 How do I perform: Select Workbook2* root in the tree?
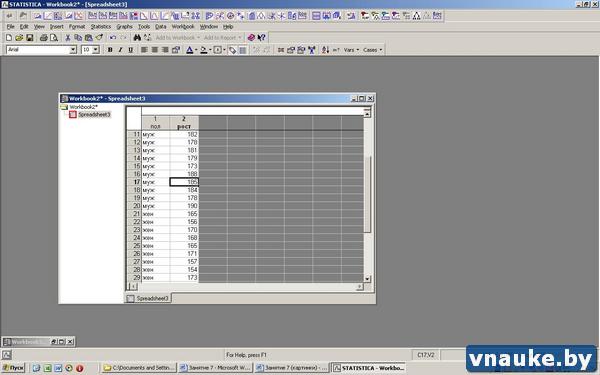83,107
